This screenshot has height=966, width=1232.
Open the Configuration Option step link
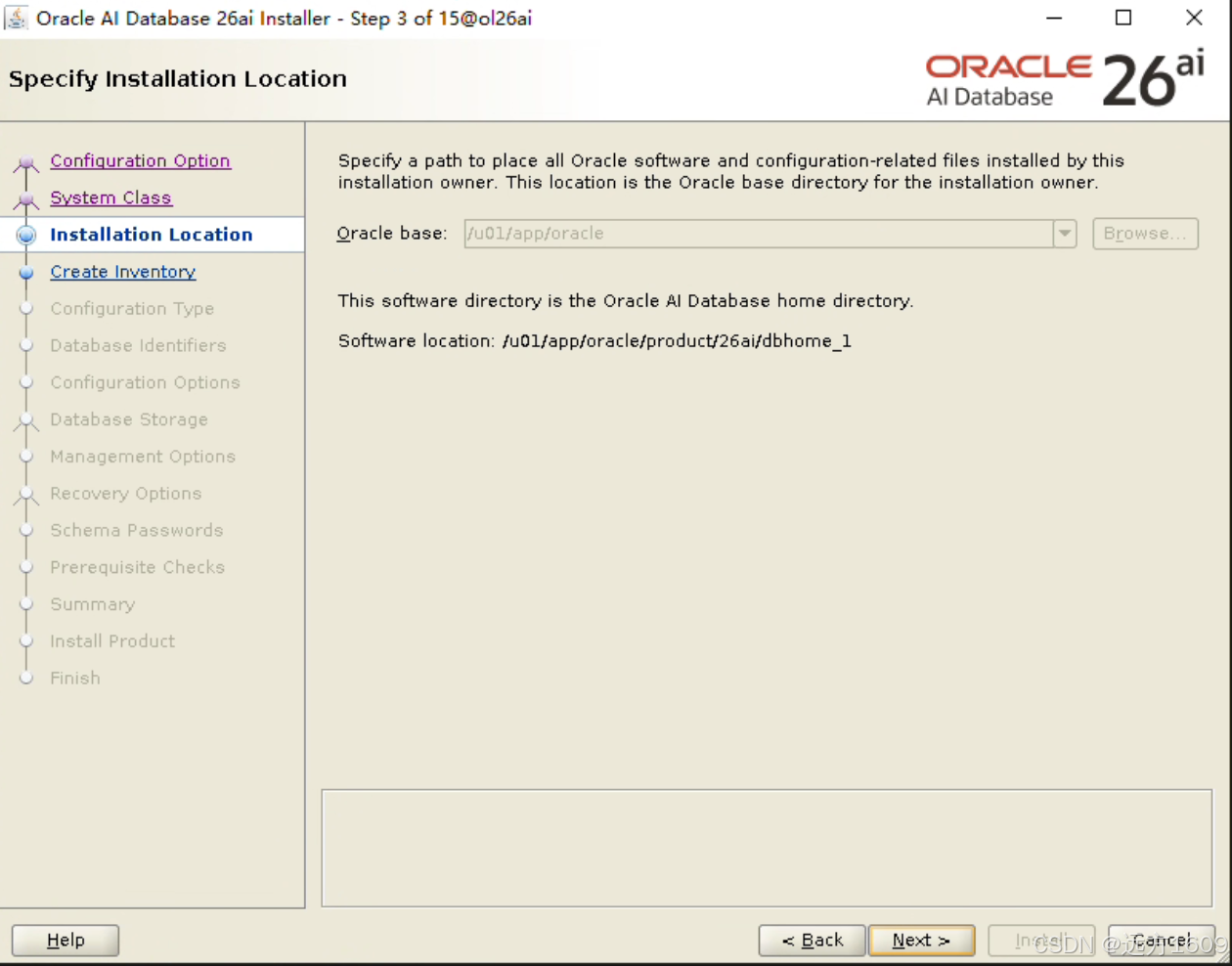(x=141, y=160)
